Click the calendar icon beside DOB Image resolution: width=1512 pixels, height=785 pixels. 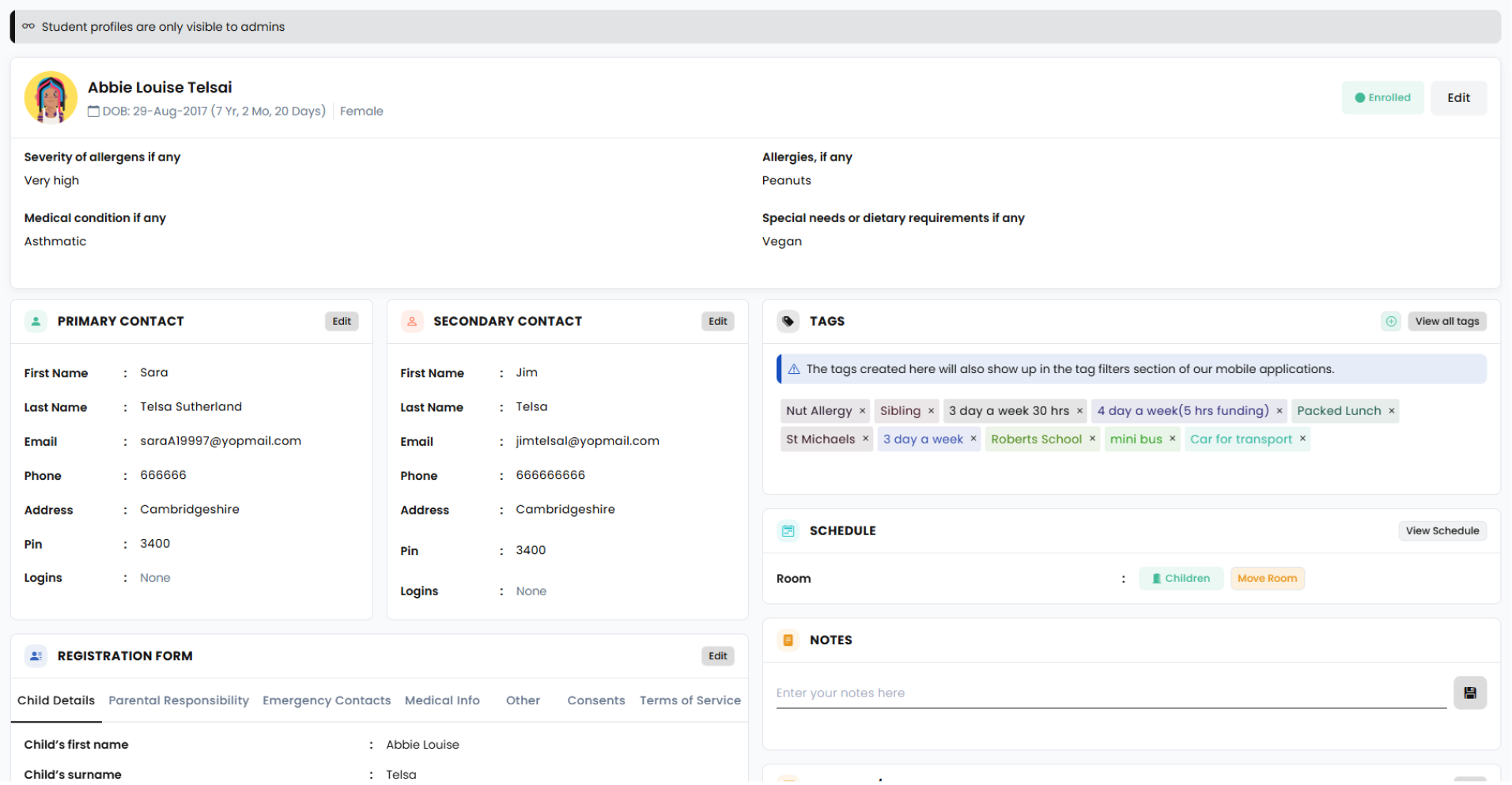click(x=93, y=111)
